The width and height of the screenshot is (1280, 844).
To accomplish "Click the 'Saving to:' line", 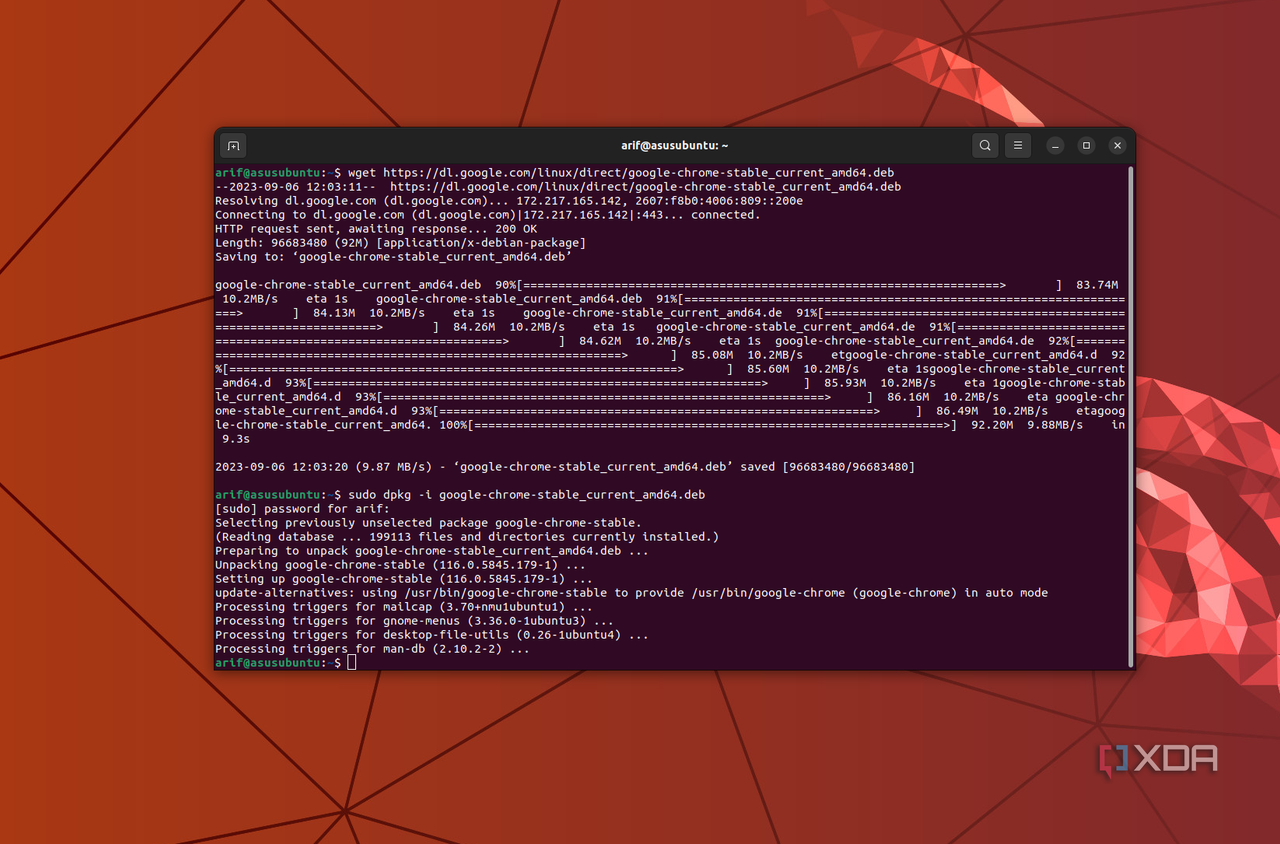I will 393,257.
